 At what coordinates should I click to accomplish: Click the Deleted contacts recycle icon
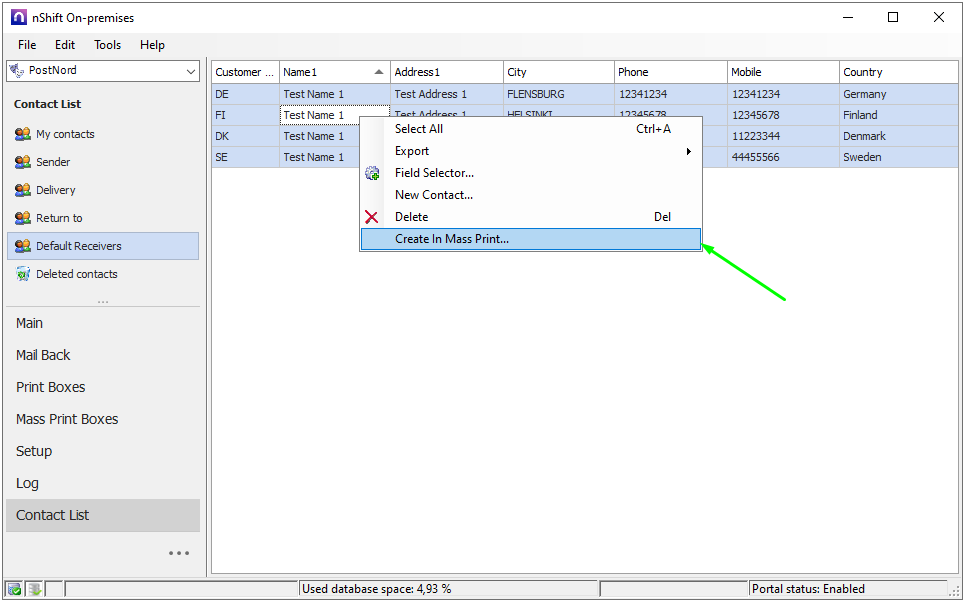22,274
